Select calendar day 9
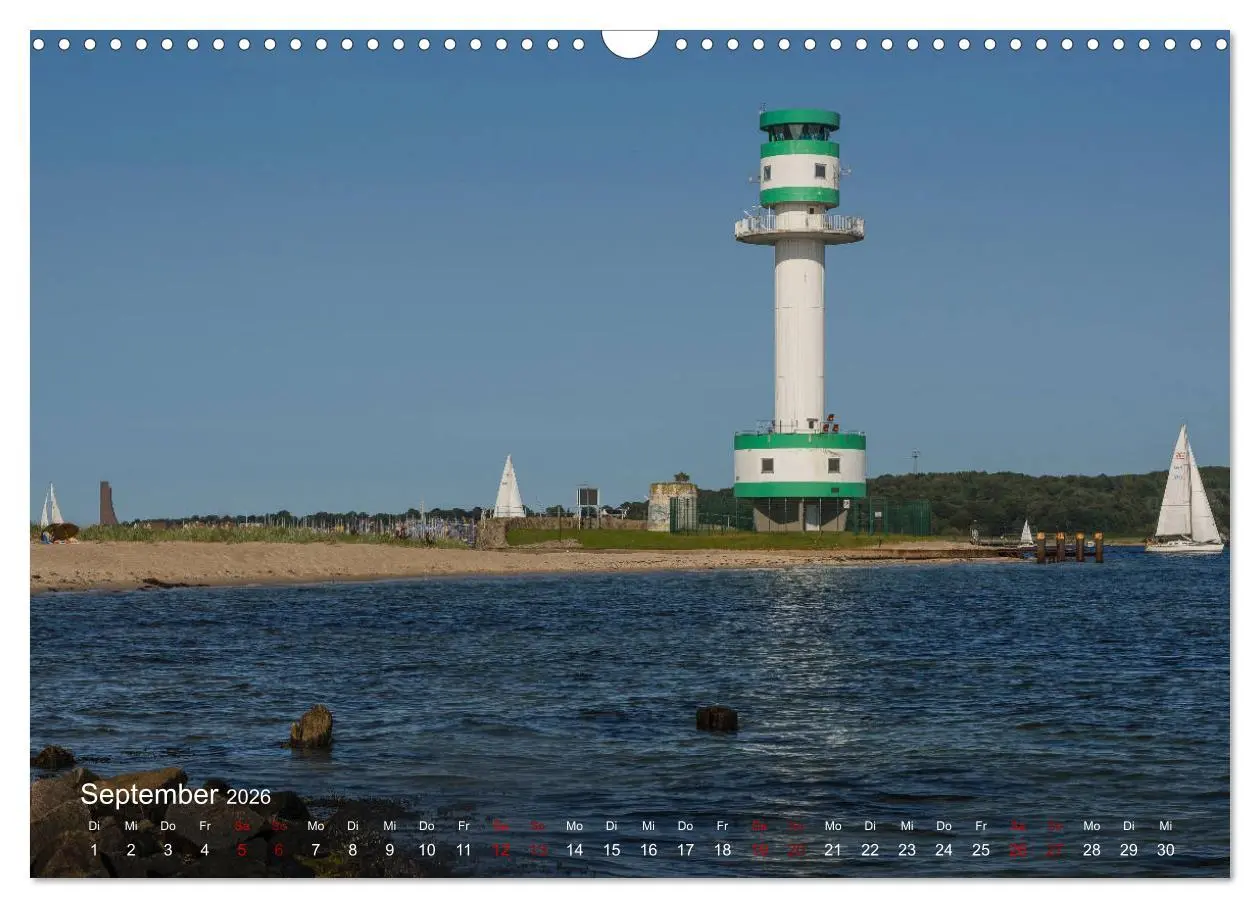The height and width of the screenshot is (908, 1260). 390,850
